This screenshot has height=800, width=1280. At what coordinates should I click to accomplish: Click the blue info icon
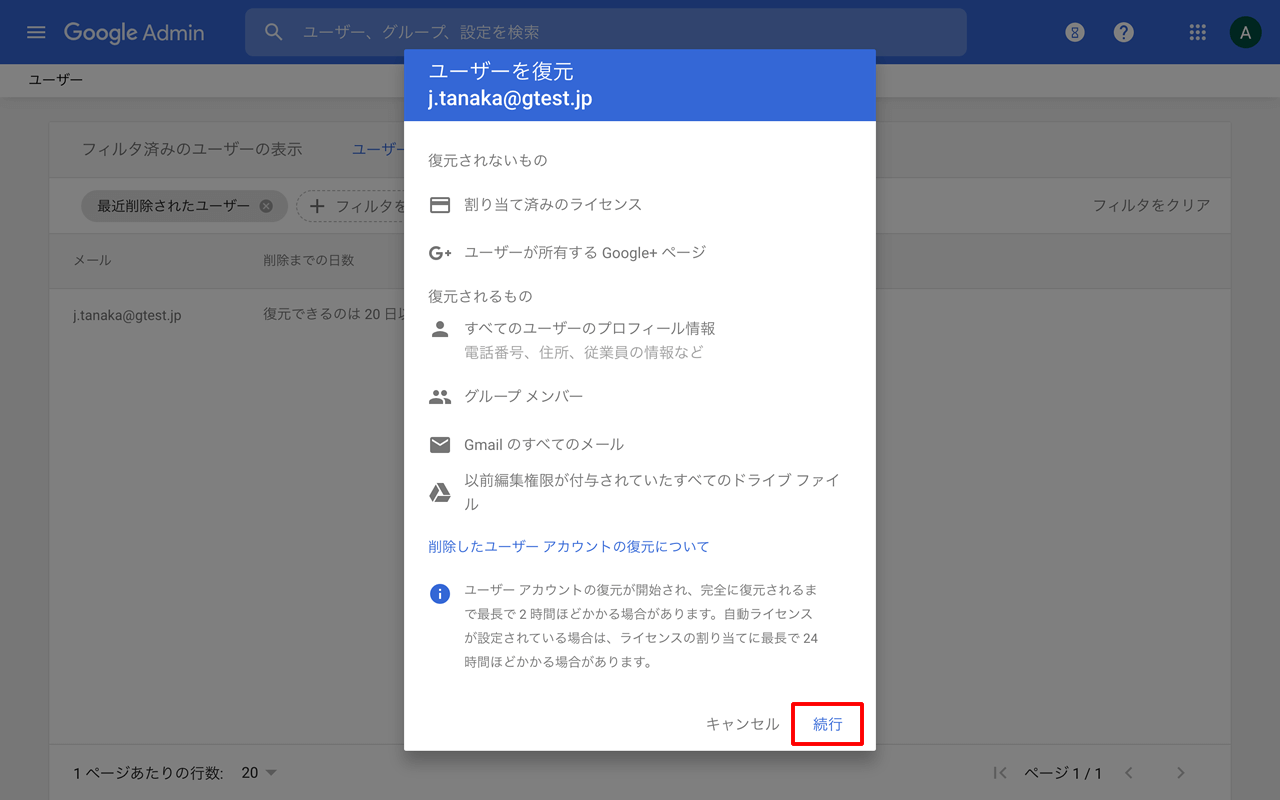(440, 594)
